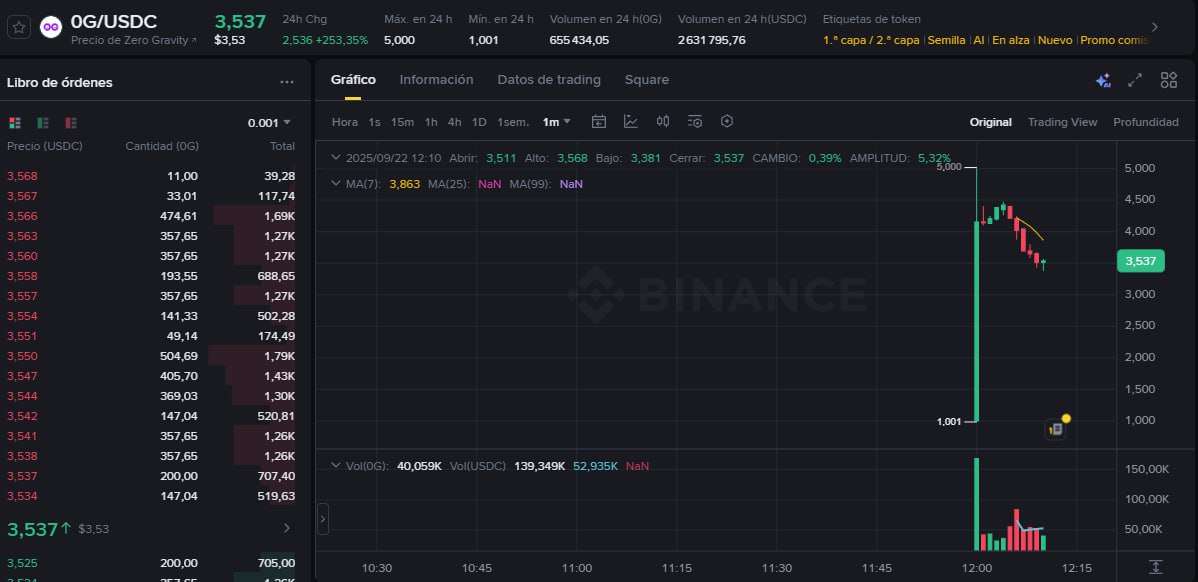Image resolution: width=1198 pixels, height=582 pixels.
Task: Select ask price 3,544 row
Action: pyautogui.click(x=151, y=396)
